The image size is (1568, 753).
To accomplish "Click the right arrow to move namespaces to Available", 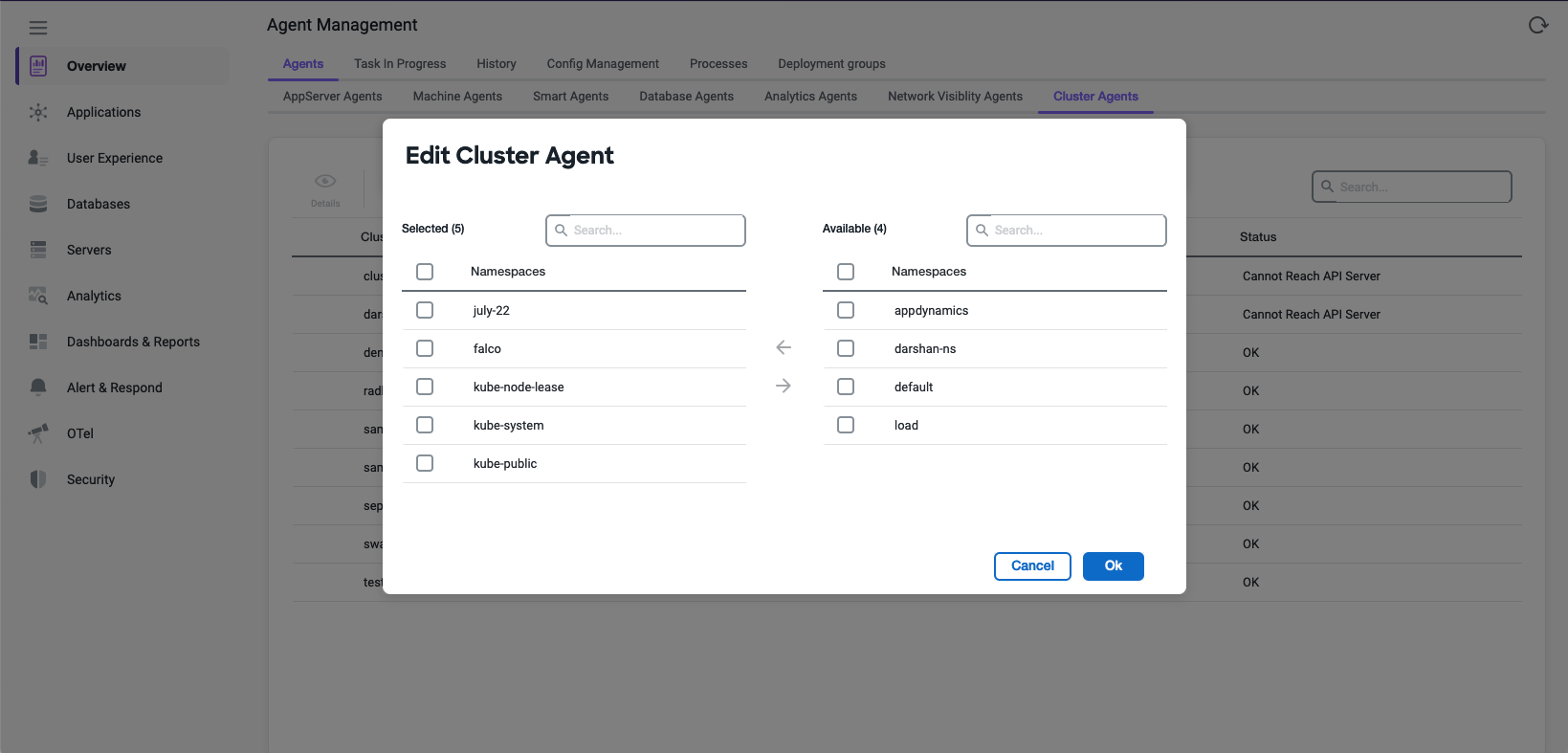I will (x=784, y=386).
